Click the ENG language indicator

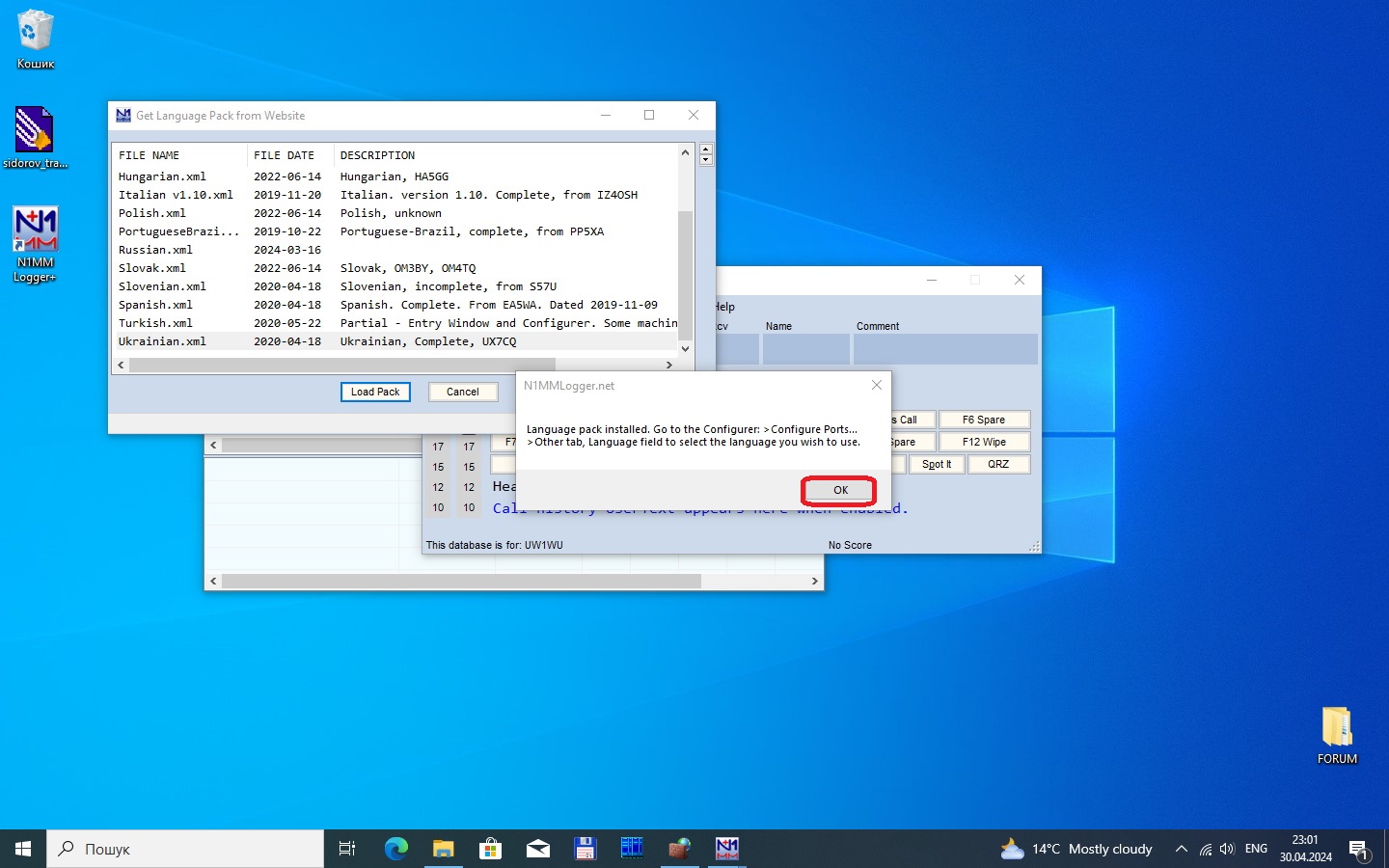[x=1256, y=849]
